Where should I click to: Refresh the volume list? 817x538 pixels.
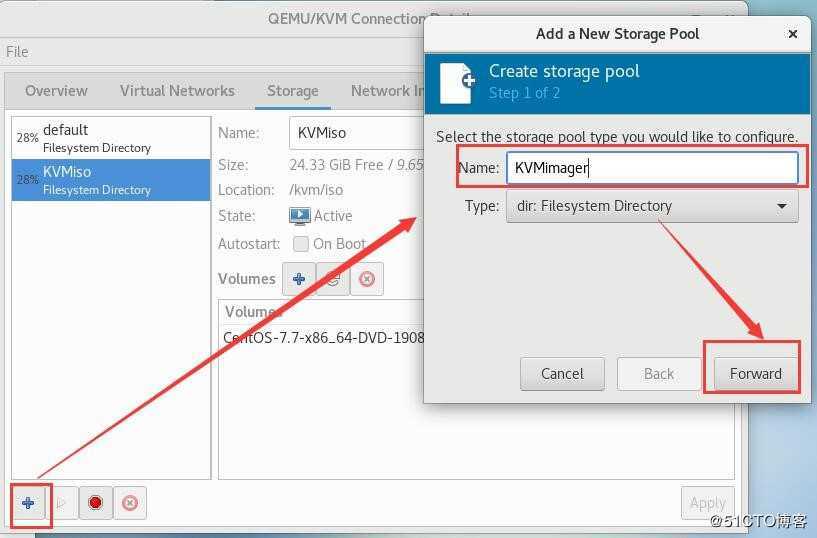point(333,279)
